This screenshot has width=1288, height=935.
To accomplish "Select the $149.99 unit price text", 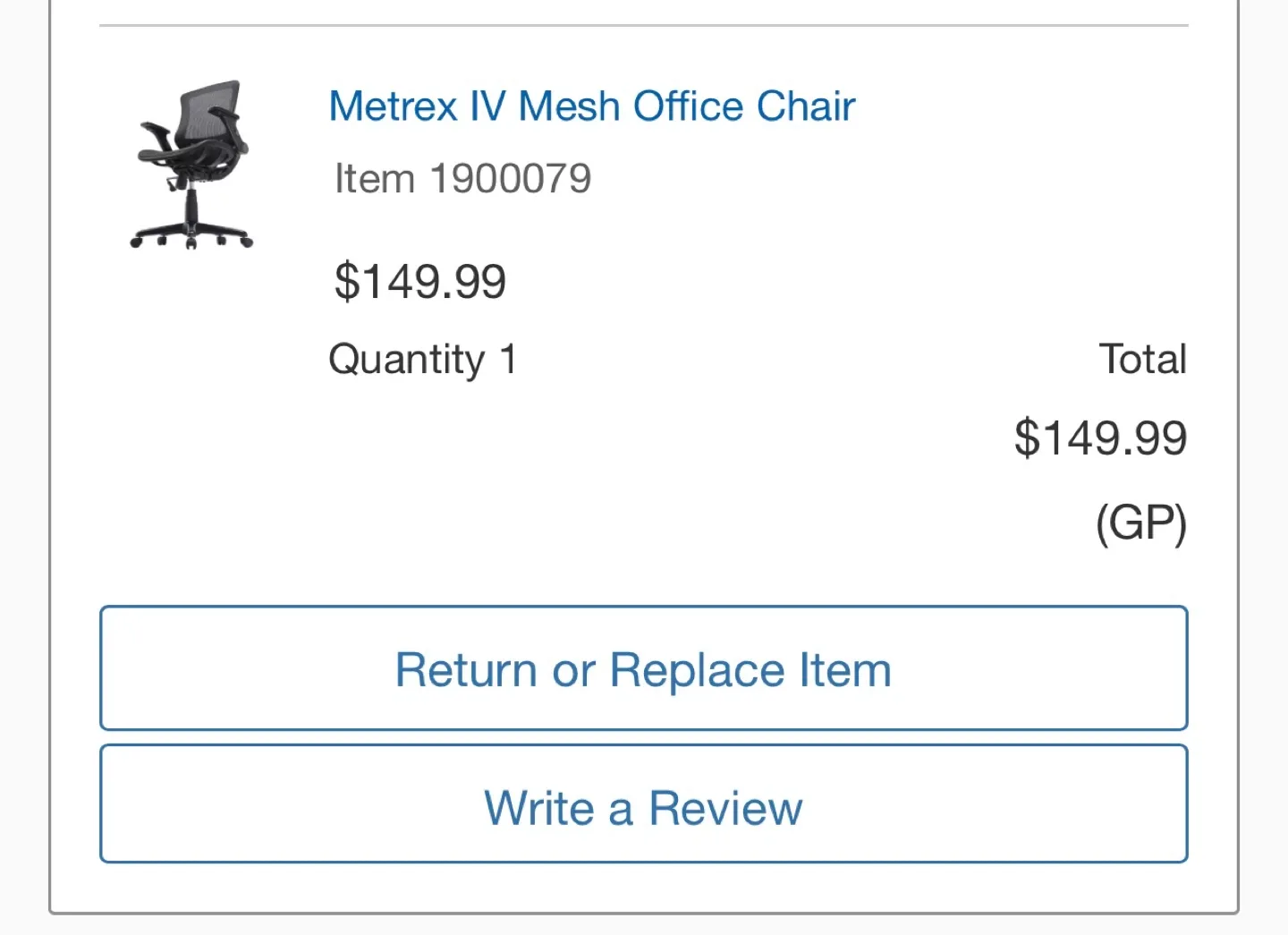I will pyautogui.click(x=419, y=281).
